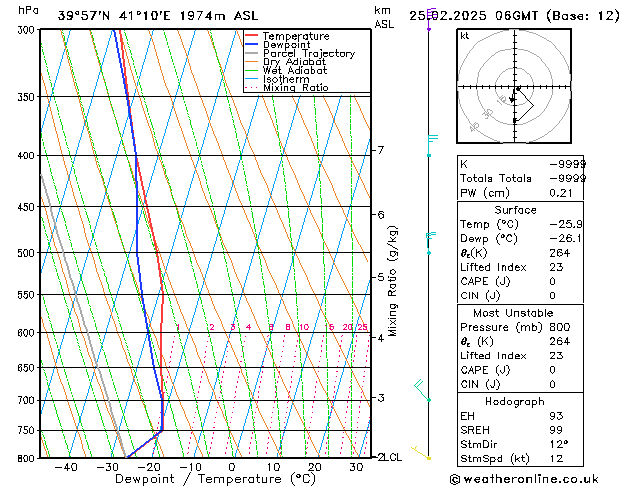This screenshot has height=486, width=629.
Task: Click the Mixing Ratio legend entry
Action: pos(295,88)
